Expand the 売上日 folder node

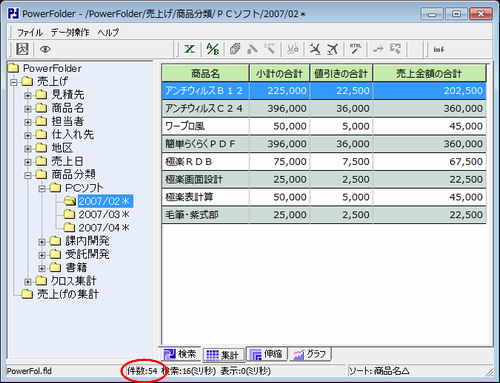[x=28, y=162]
